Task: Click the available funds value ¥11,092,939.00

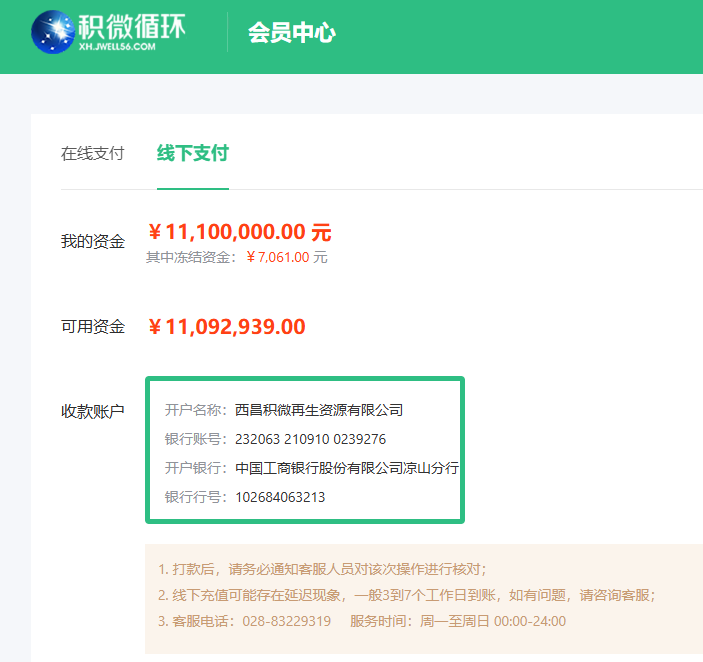Action: (x=226, y=327)
